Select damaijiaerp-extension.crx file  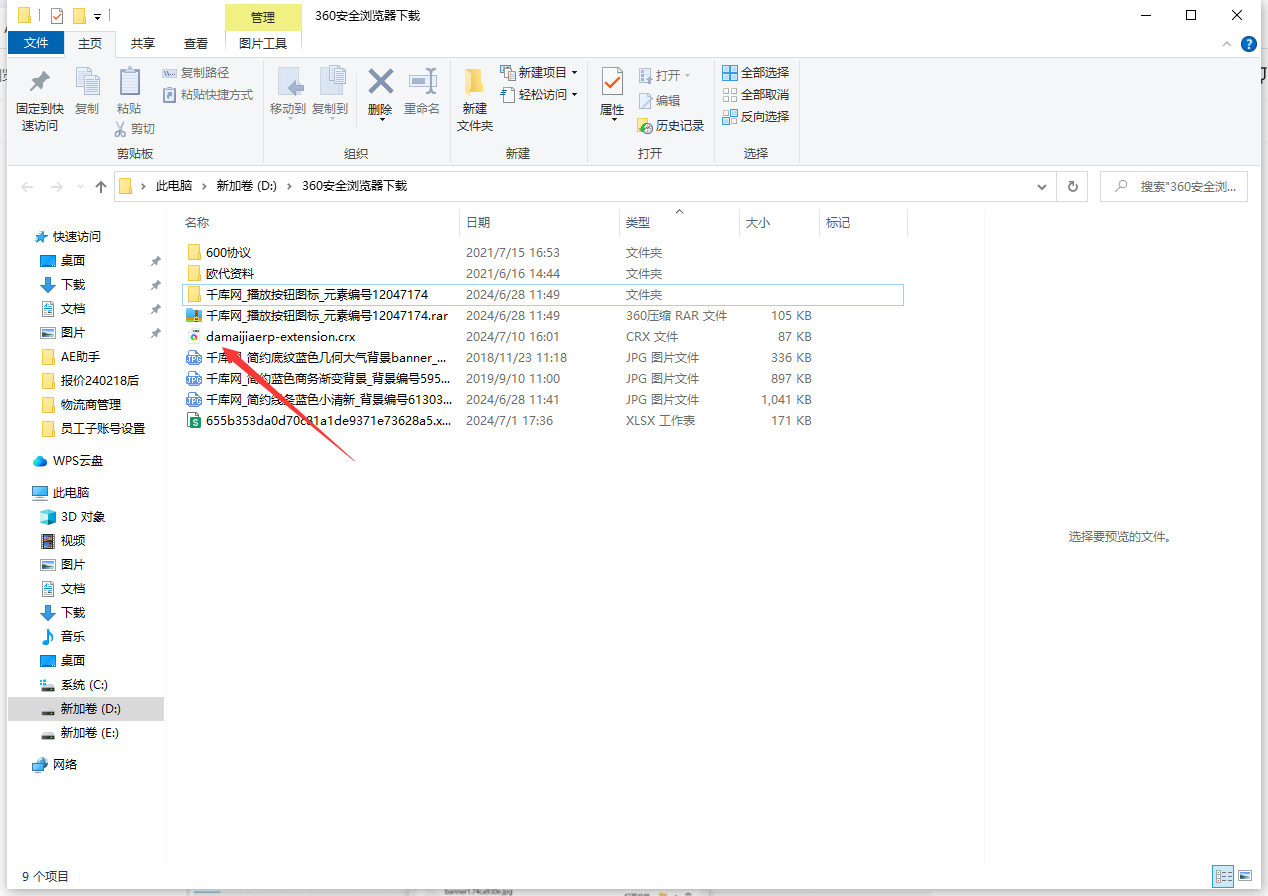click(x=280, y=337)
